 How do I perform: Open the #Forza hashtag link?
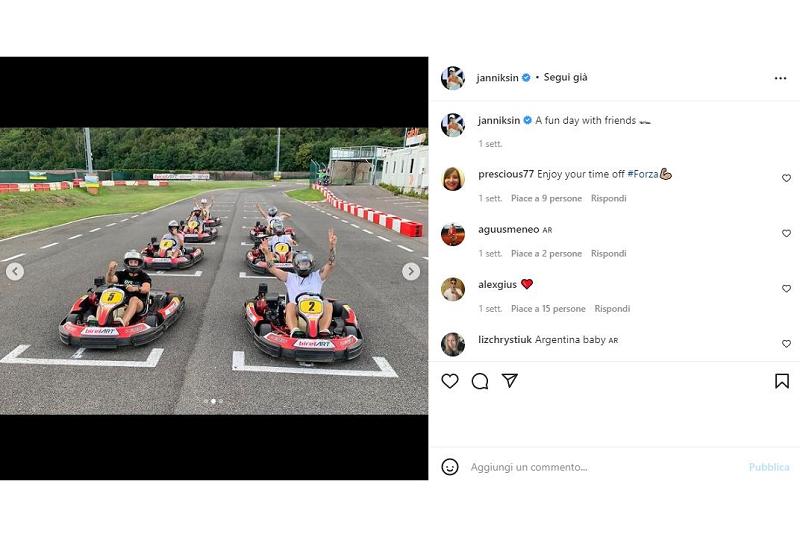click(642, 174)
